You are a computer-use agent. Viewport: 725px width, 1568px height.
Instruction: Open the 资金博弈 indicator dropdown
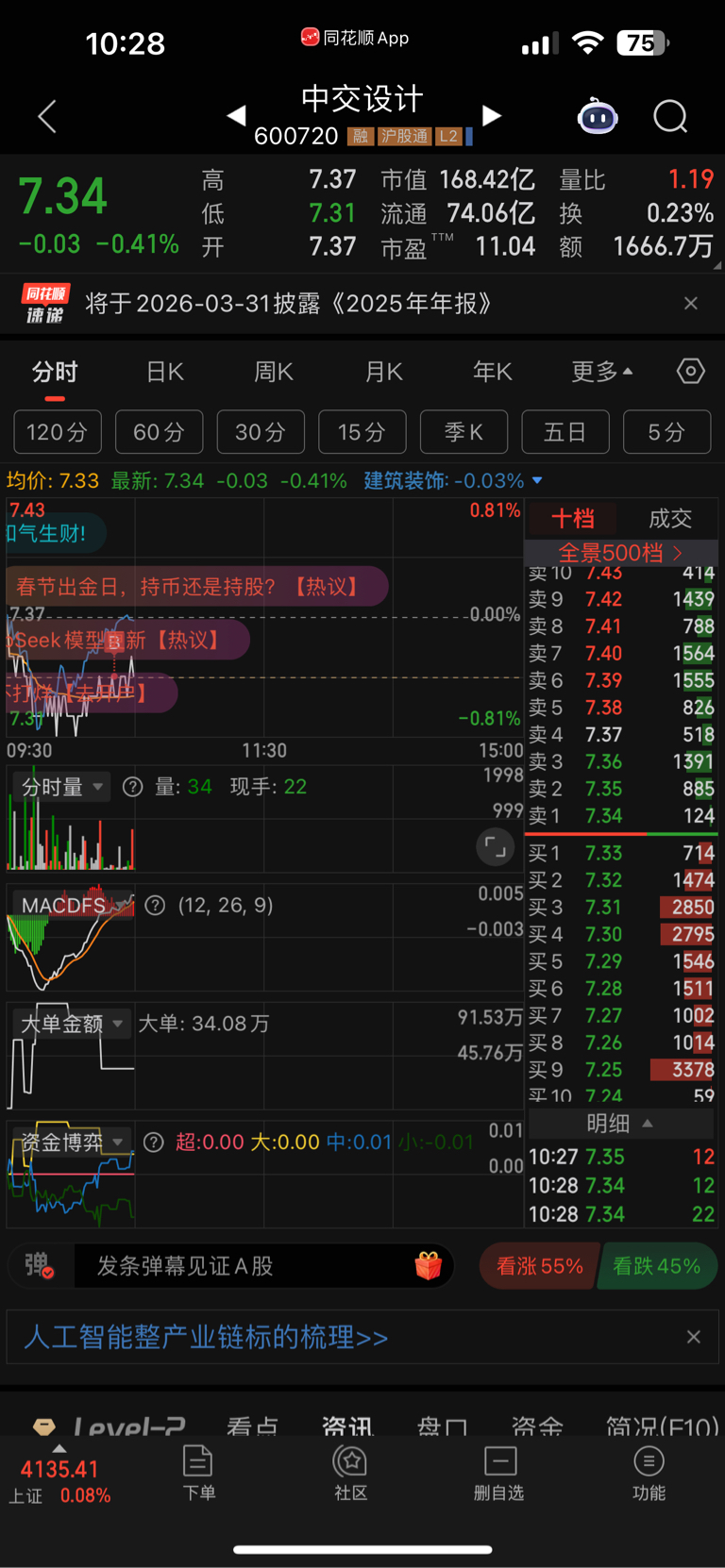(x=72, y=1143)
